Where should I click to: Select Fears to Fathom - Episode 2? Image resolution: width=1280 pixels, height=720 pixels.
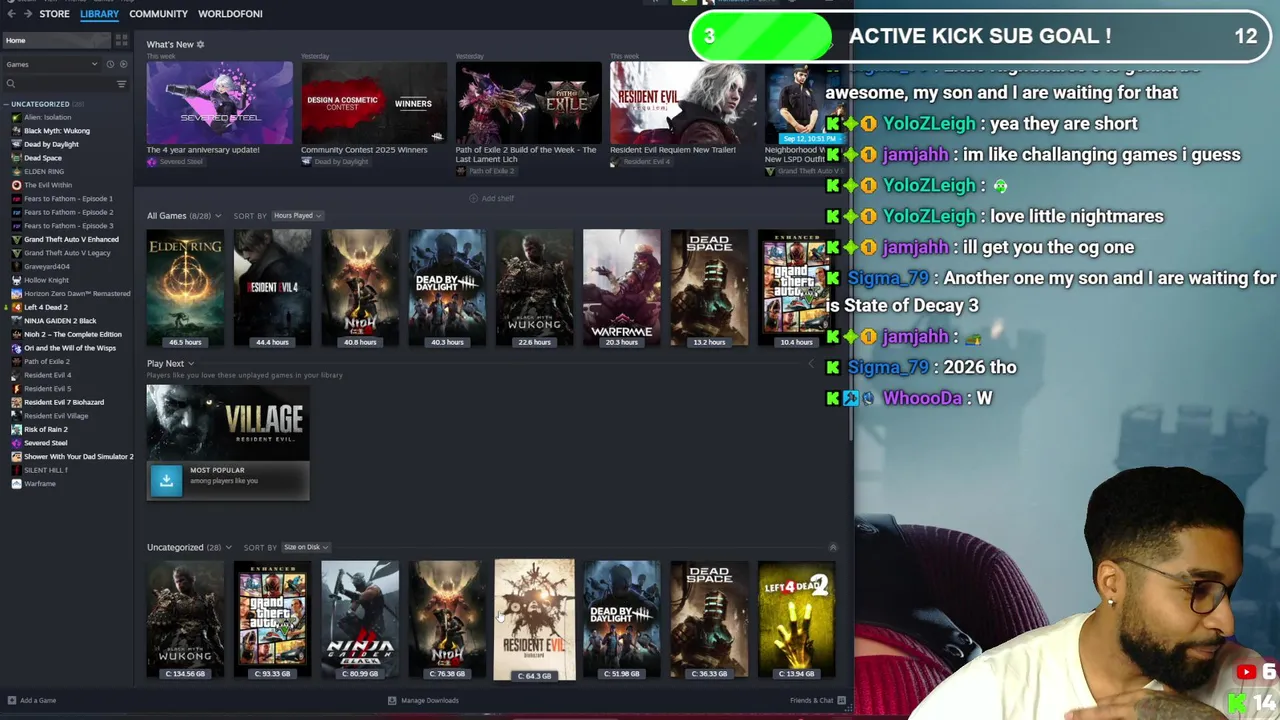coord(68,212)
